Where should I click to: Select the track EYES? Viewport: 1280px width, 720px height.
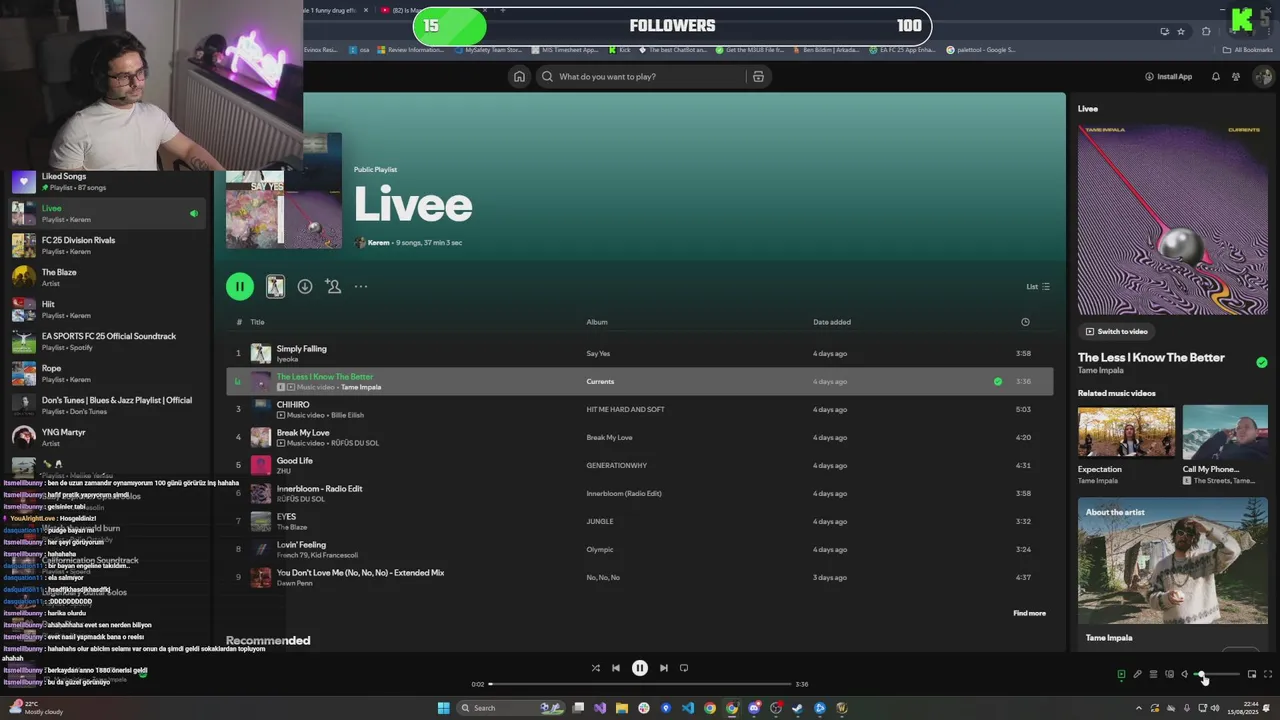tap(639, 521)
